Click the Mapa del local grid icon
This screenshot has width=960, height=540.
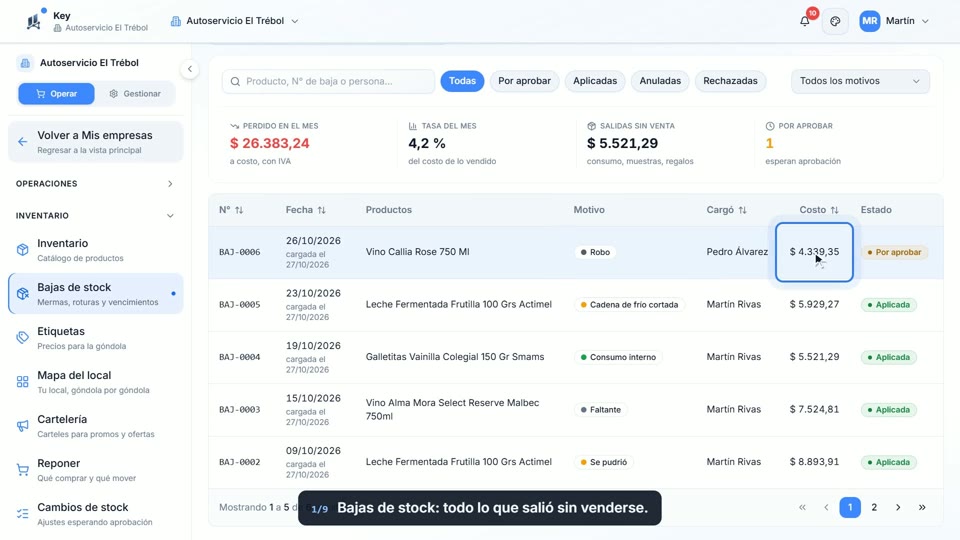click(x=23, y=382)
